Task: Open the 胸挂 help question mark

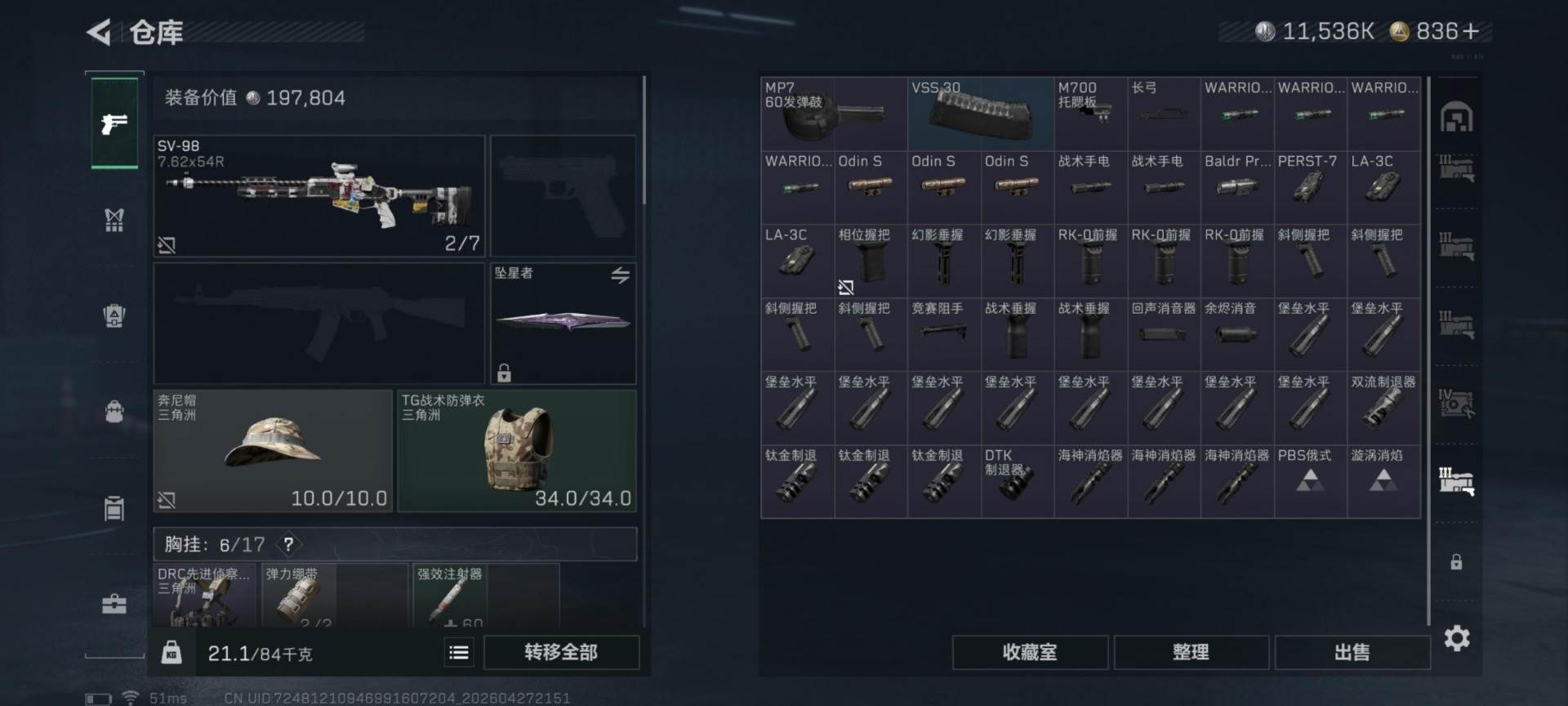Action: (288, 544)
